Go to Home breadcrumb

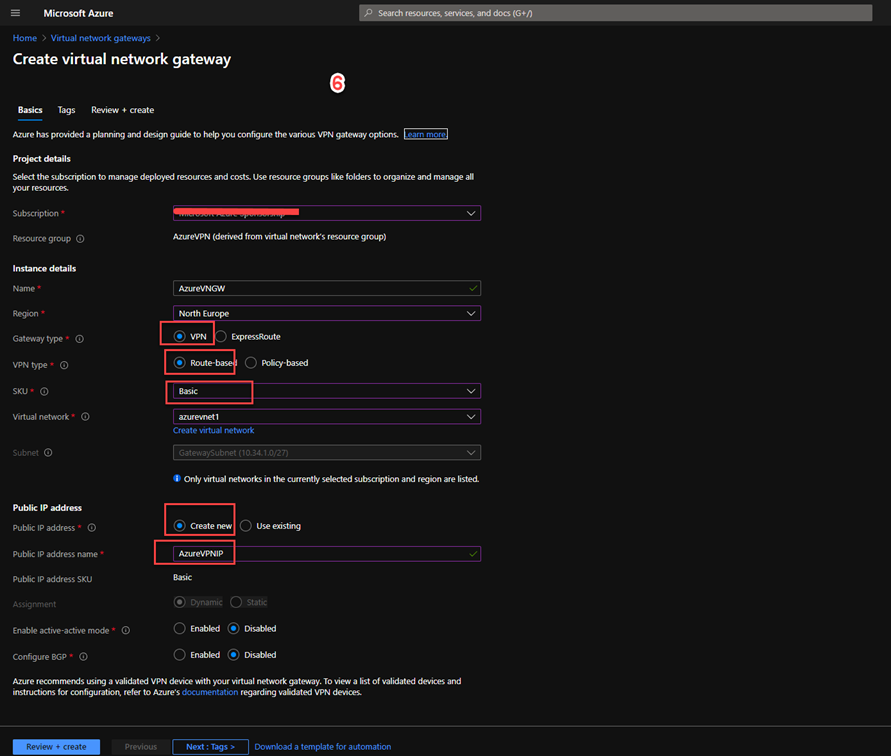(24, 38)
